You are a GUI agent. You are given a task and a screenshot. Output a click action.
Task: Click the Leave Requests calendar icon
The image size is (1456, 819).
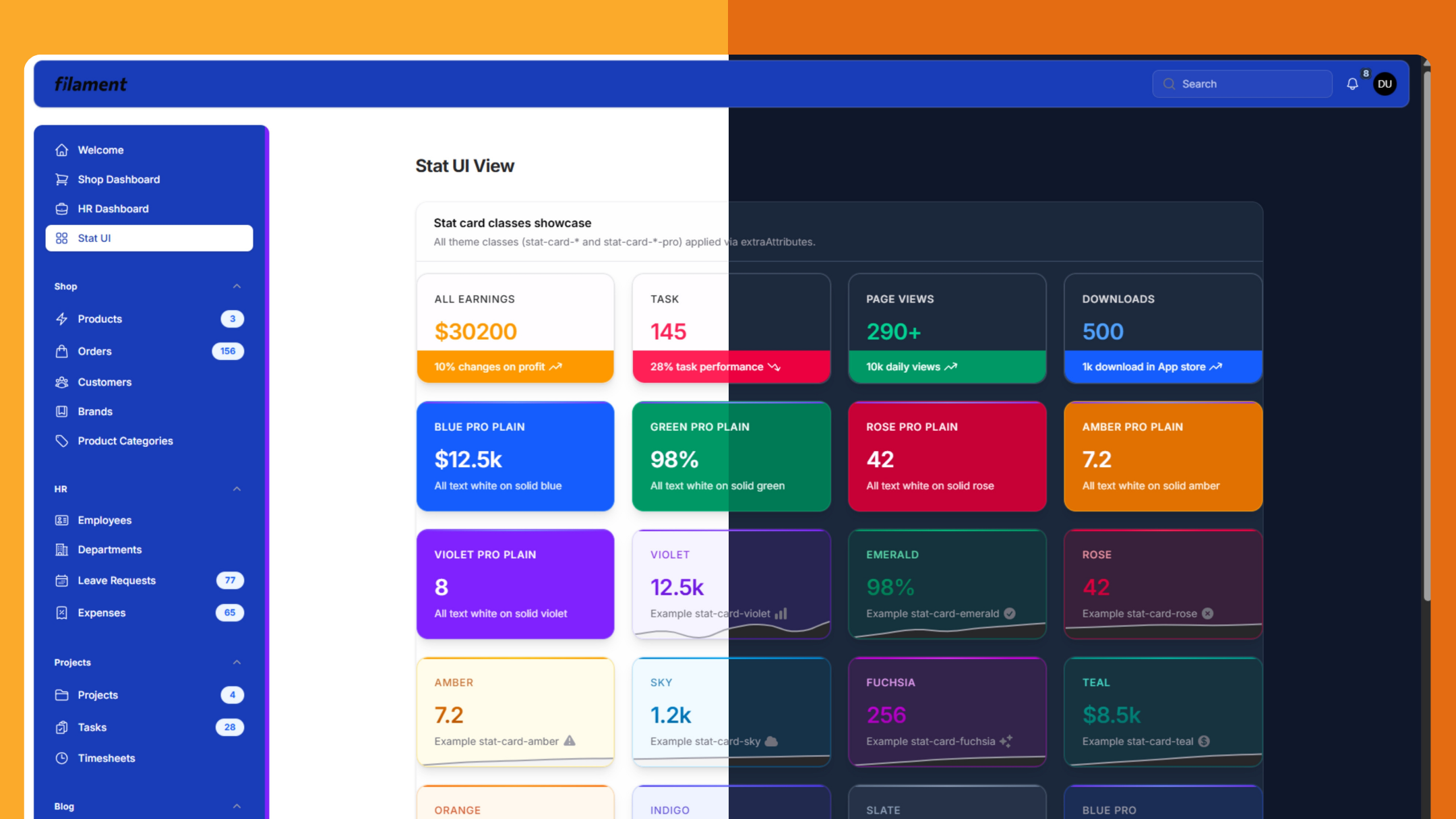[x=61, y=580]
